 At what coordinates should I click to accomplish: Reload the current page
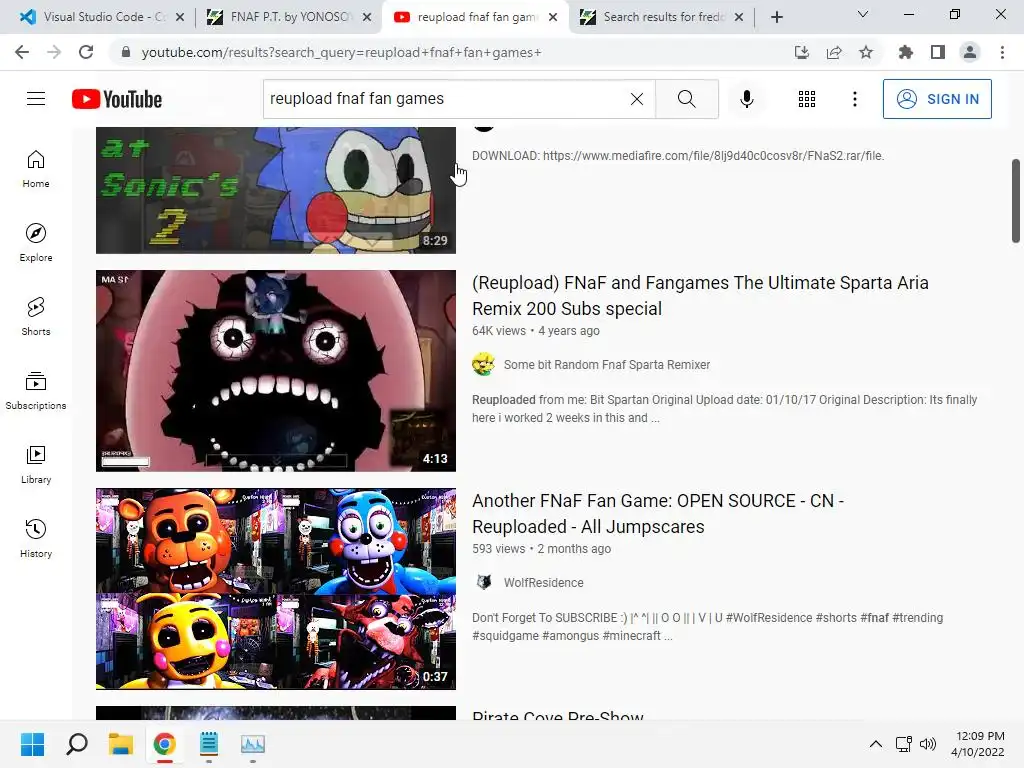(86, 52)
